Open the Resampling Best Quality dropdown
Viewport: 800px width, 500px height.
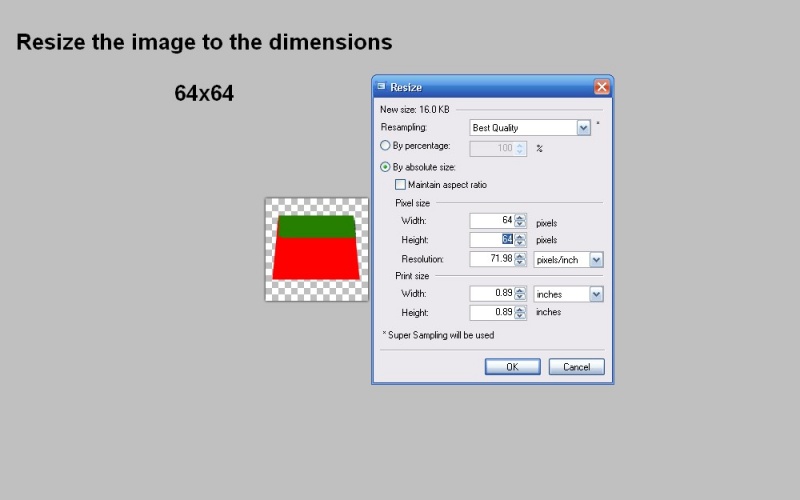tap(584, 128)
